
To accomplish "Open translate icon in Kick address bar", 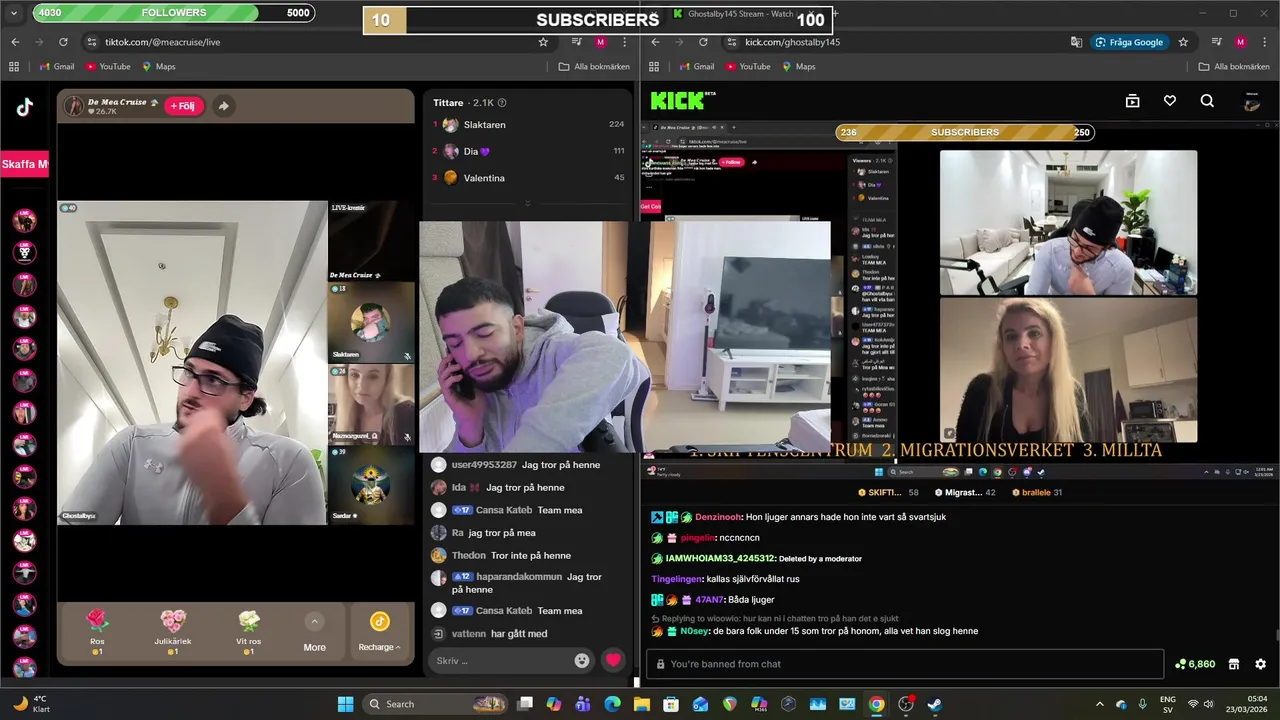I will click(x=1076, y=42).
